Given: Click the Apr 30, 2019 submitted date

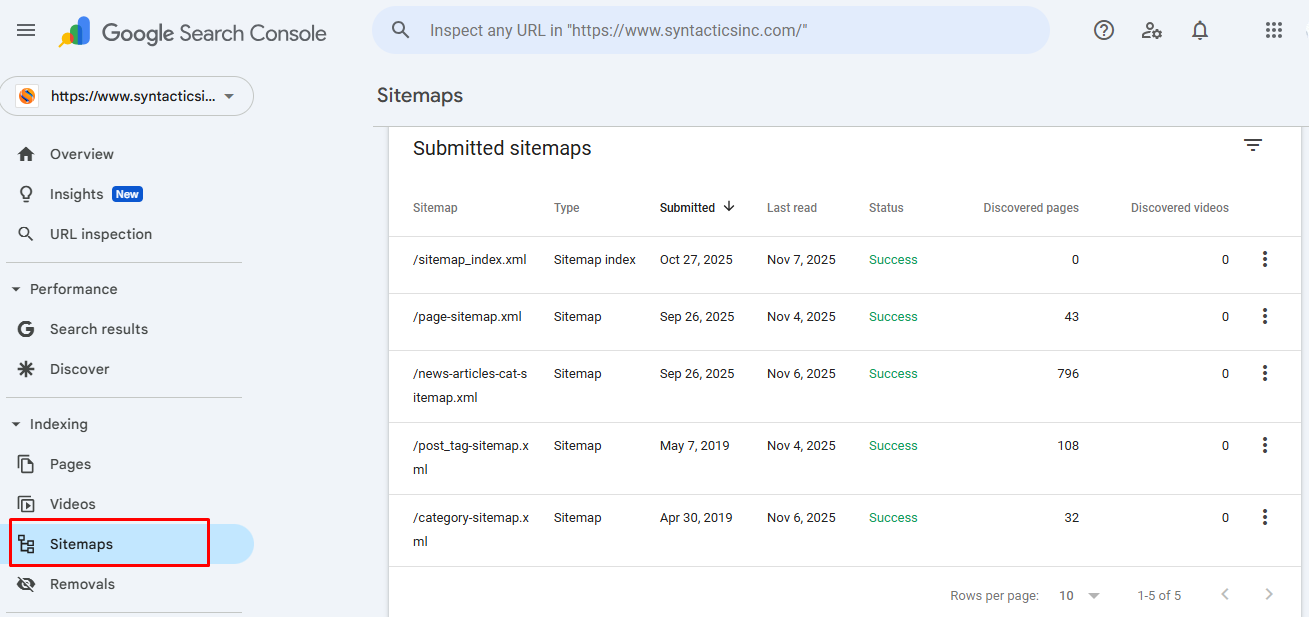Looking at the screenshot, I should click(x=696, y=517).
